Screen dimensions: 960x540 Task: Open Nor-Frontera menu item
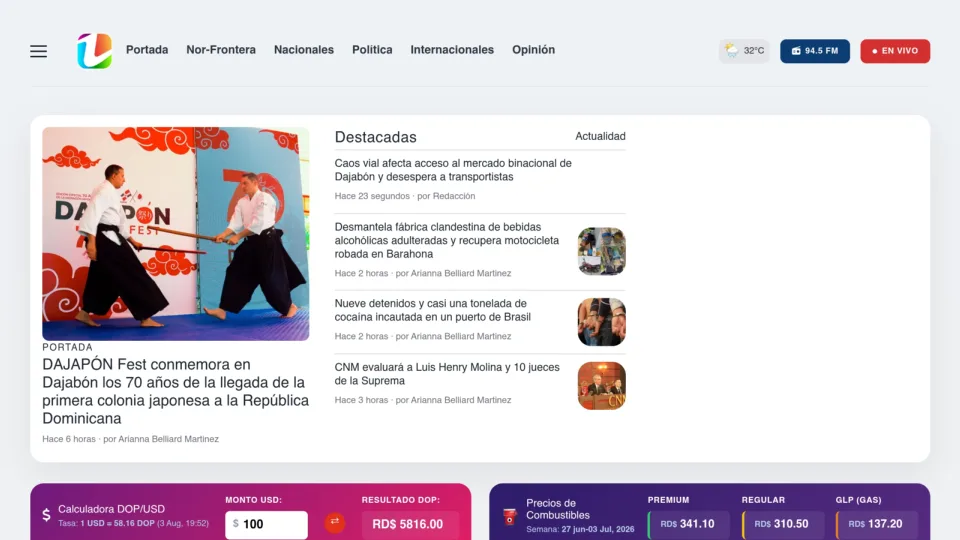(x=221, y=50)
